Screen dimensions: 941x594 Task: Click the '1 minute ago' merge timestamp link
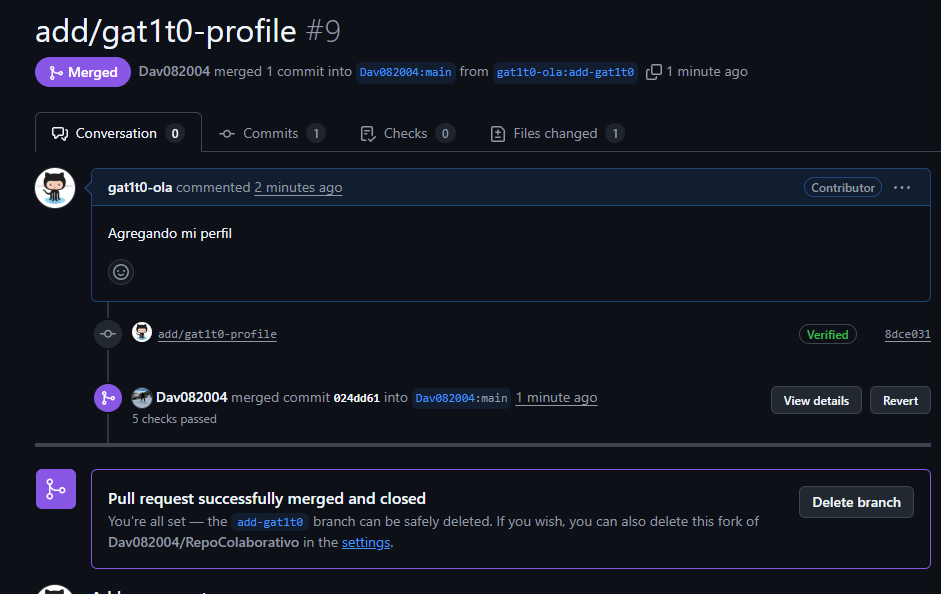pos(556,397)
